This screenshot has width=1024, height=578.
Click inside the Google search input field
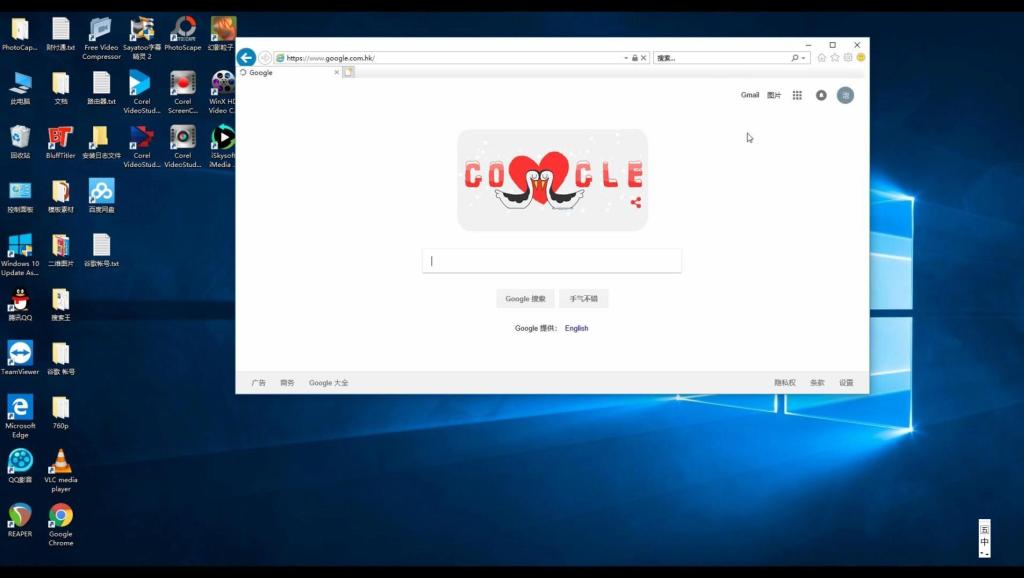tap(552, 261)
